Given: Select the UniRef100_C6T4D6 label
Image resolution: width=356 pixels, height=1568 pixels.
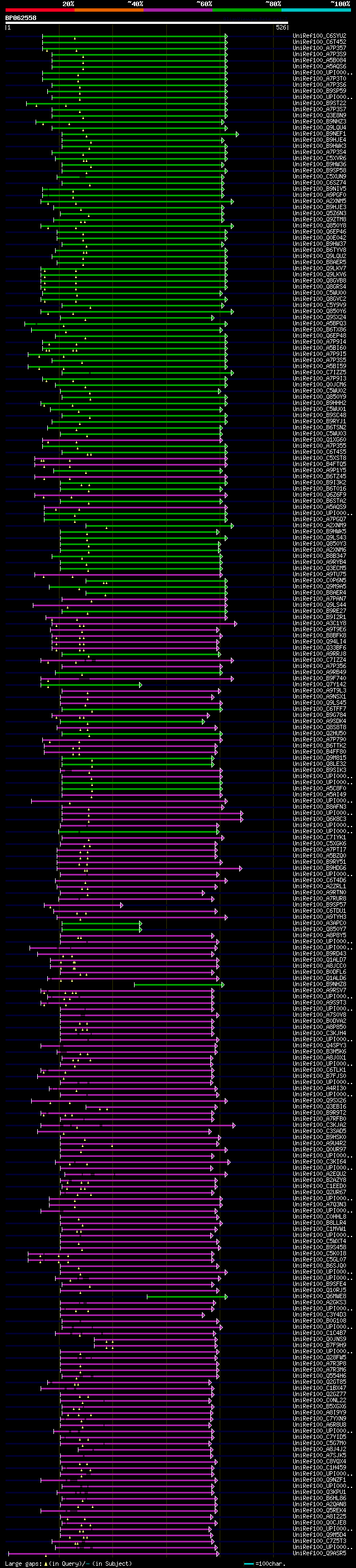Looking at the screenshot, I should click(x=319, y=881).
